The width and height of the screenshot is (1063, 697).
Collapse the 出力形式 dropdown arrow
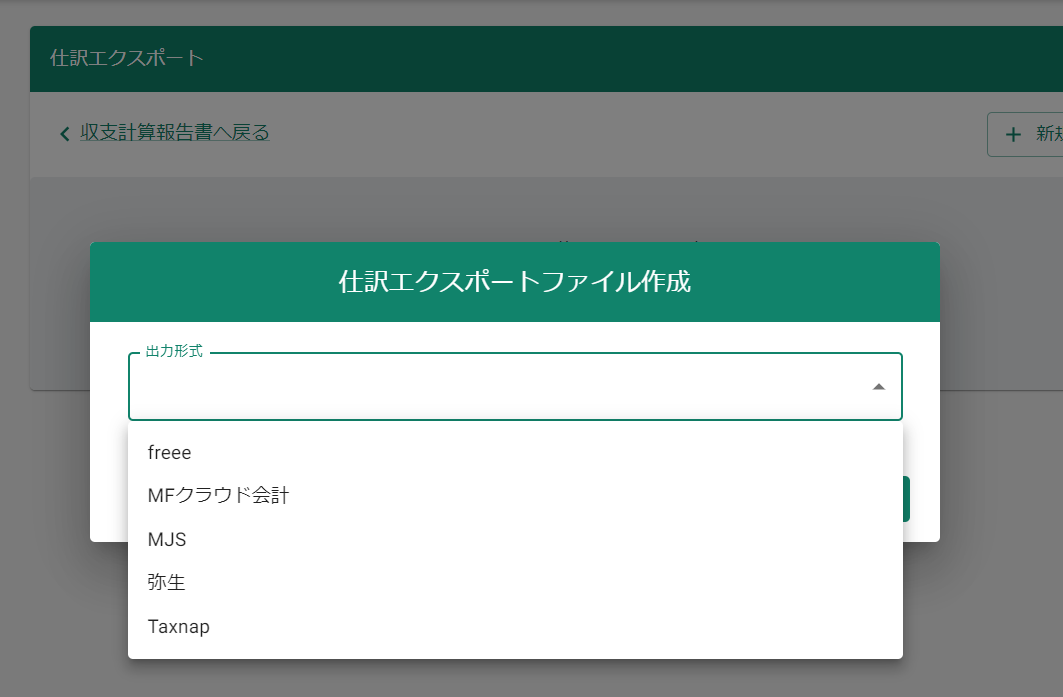[879, 386]
